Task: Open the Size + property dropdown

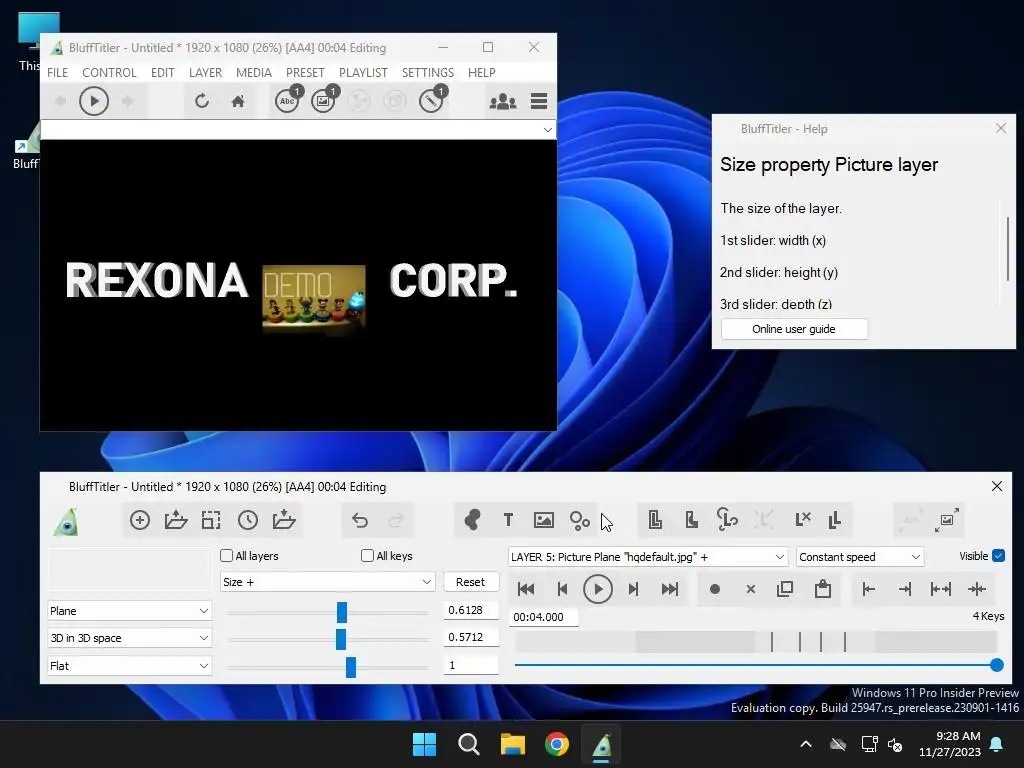Action: click(327, 582)
